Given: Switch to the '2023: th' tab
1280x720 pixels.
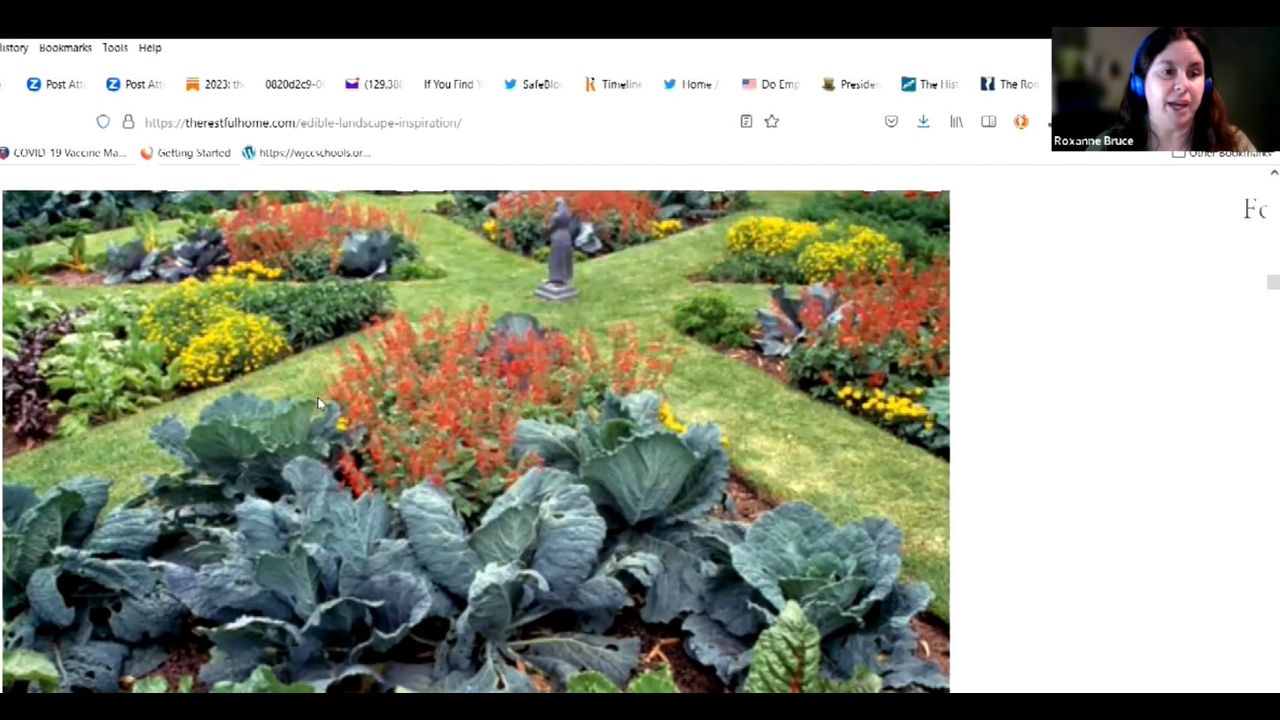Looking at the screenshot, I should [x=215, y=84].
